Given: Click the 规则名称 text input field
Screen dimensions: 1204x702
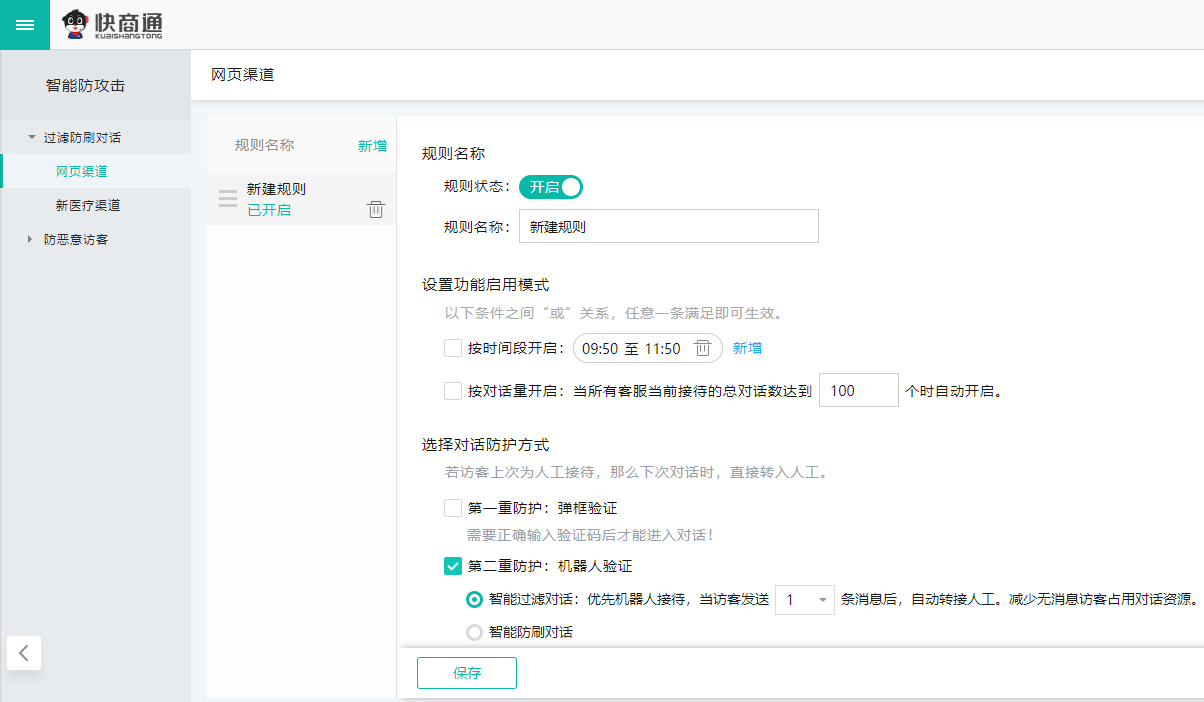Looking at the screenshot, I should [x=668, y=226].
